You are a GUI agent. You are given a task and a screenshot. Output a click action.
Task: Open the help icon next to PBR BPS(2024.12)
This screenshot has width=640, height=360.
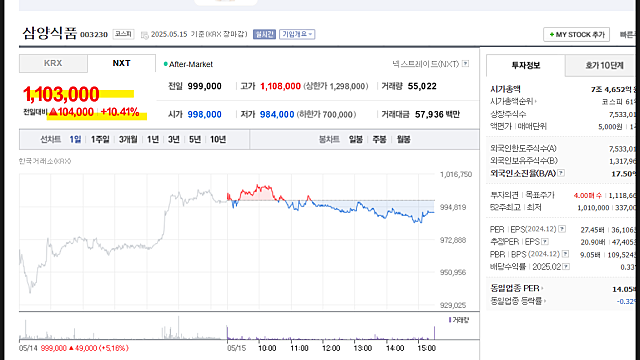click(x=565, y=254)
